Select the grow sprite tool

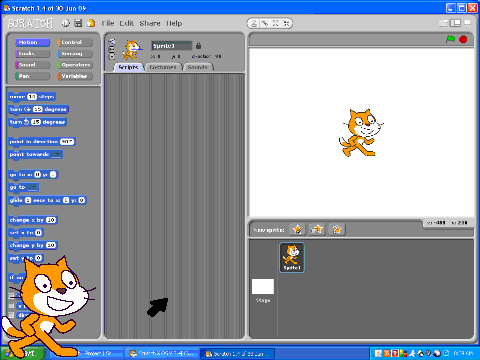coord(275,23)
